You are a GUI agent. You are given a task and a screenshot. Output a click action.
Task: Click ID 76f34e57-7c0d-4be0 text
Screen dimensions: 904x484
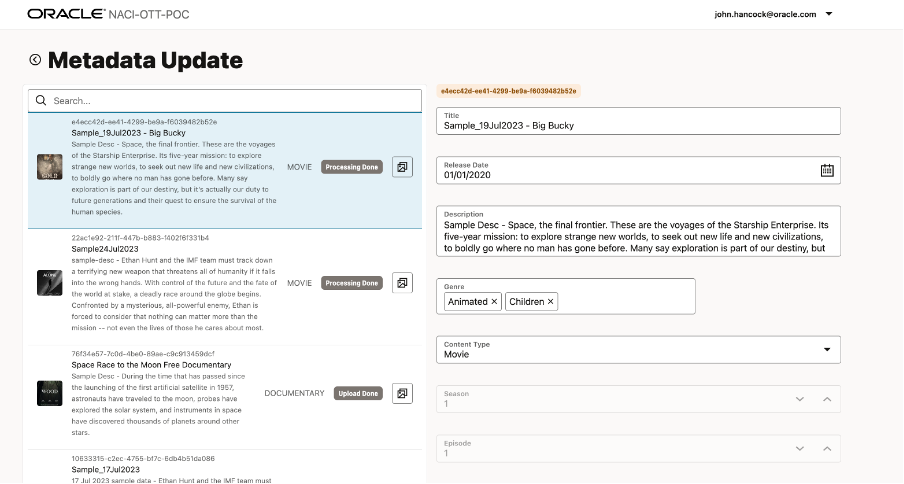[x=143, y=354]
